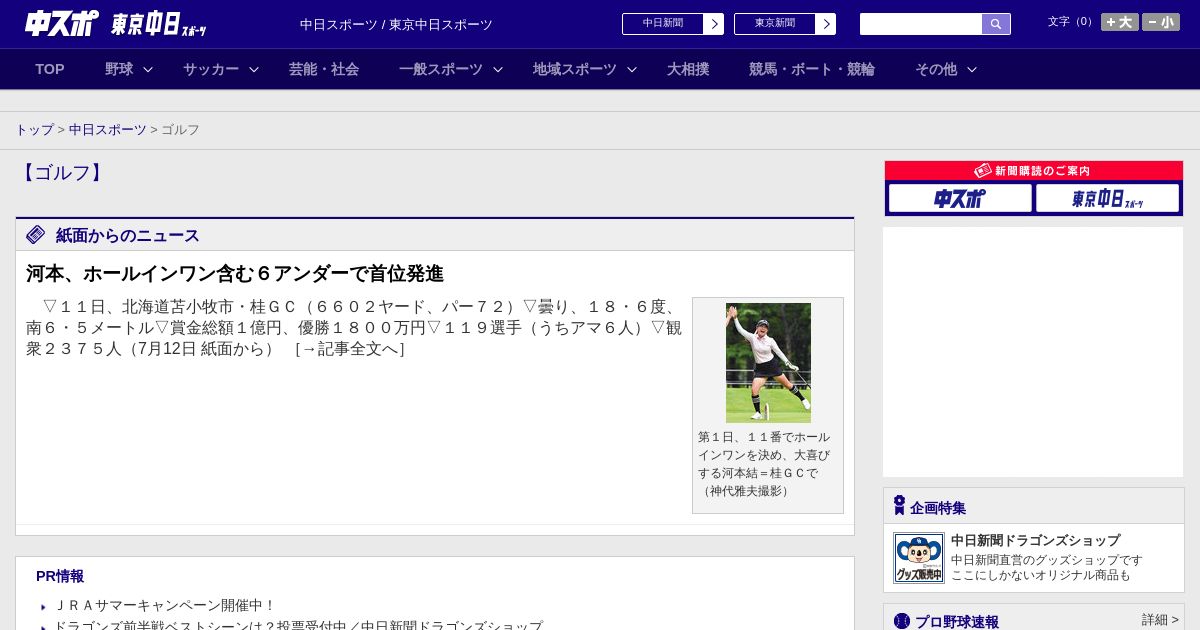Click 詳細 > link beside プロ野球速報
The height and width of the screenshot is (630, 1200).
click(1160, 620)
